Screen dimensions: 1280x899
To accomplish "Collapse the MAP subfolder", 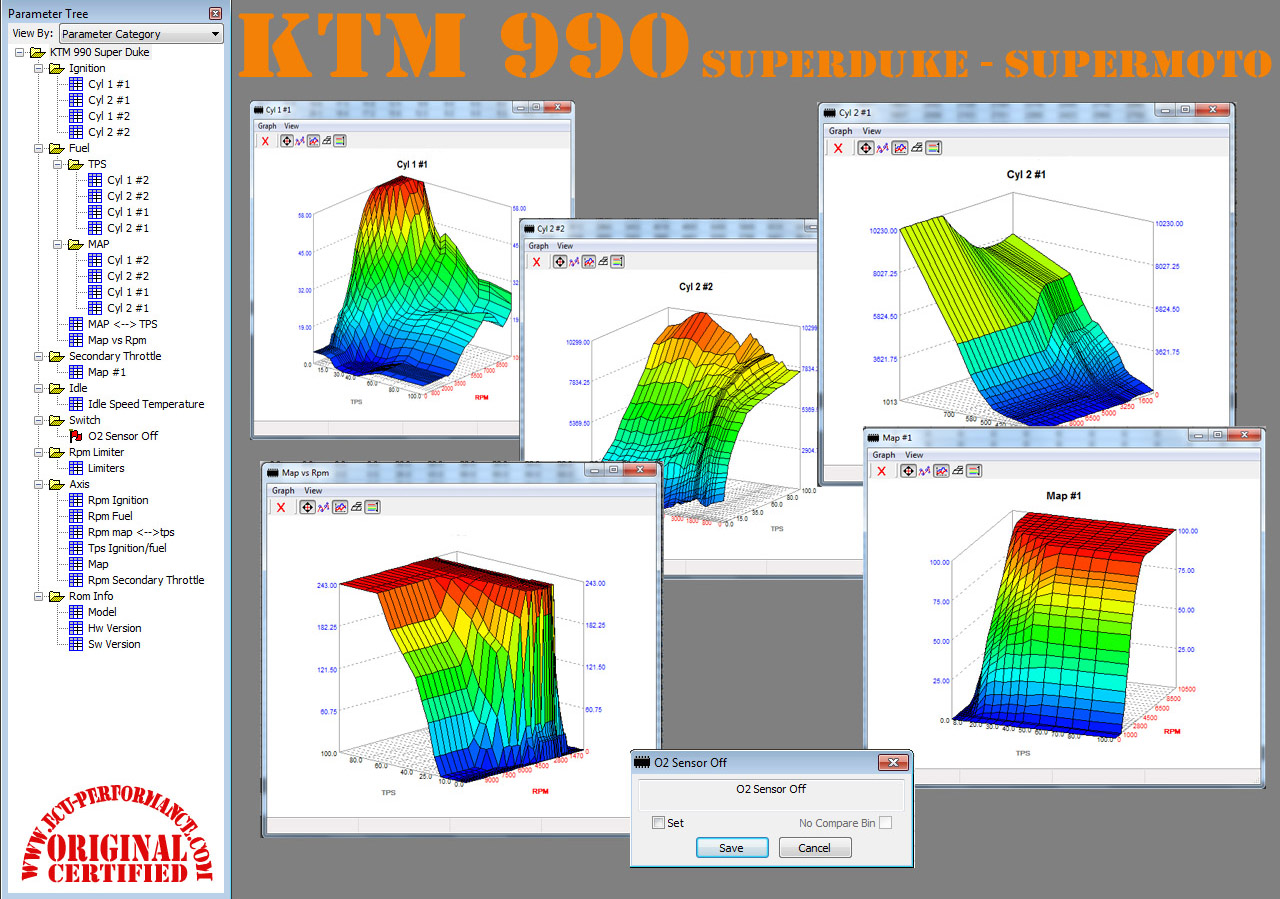I will [x=57, y=244].
